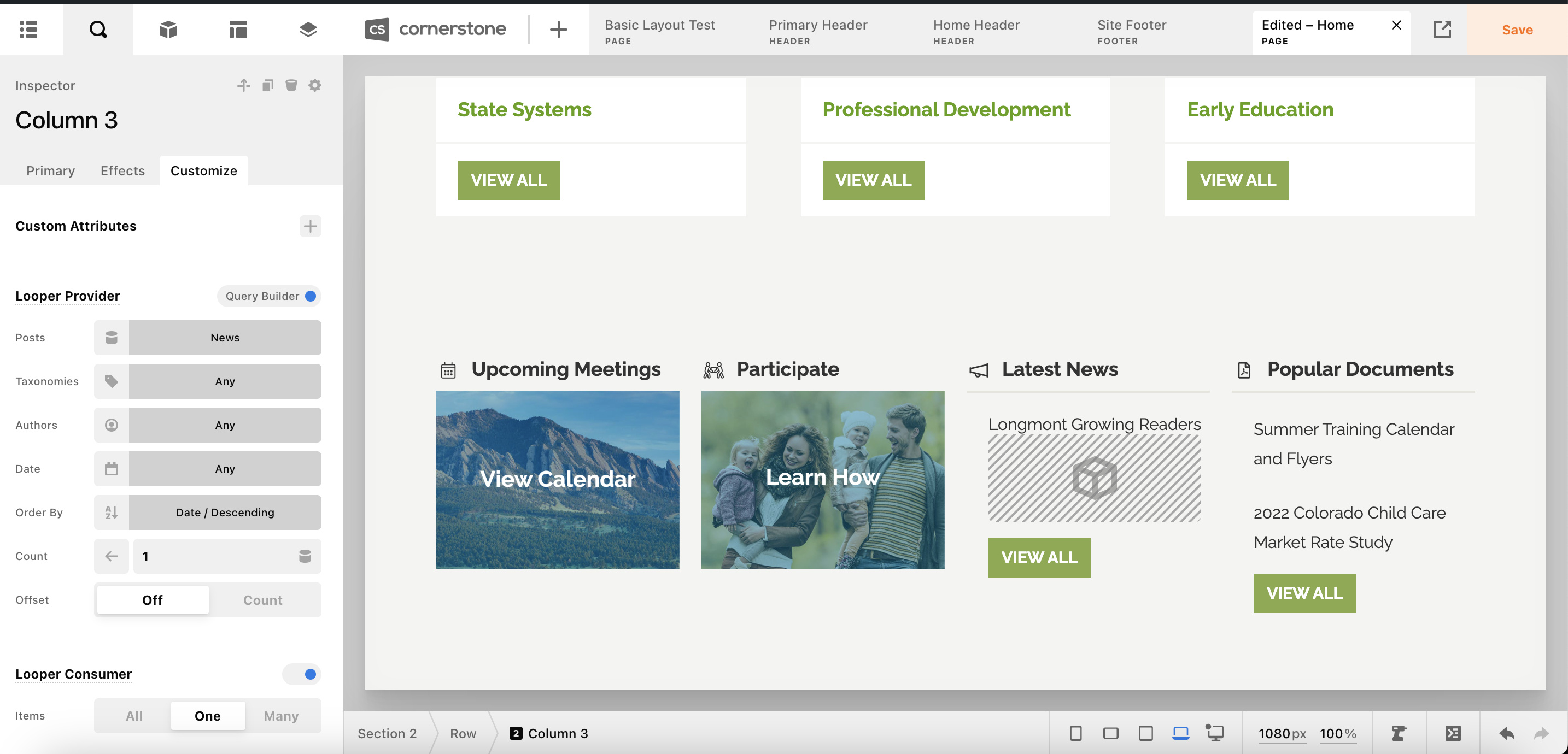This screenshot has height=754, width=1568.
Task: Set Offset to Count
Action: pos(262,600)
